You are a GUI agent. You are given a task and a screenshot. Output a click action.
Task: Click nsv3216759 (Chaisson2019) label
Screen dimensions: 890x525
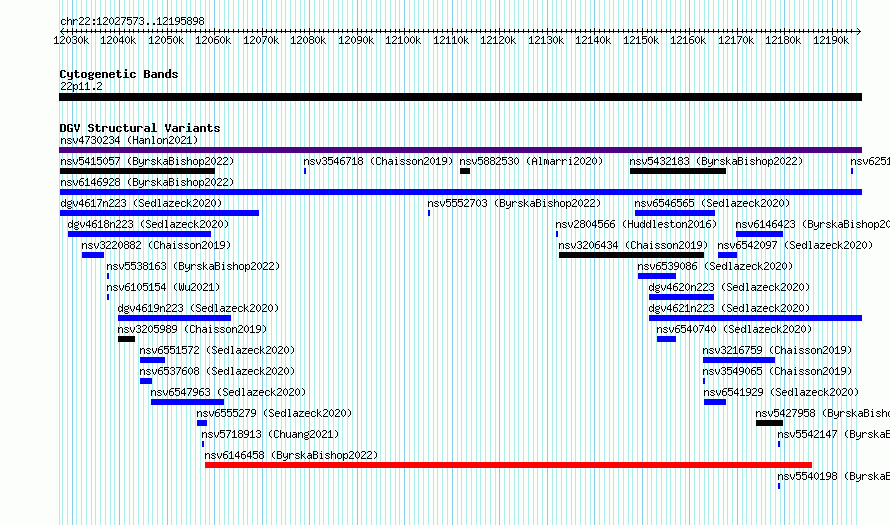point(778,350)
